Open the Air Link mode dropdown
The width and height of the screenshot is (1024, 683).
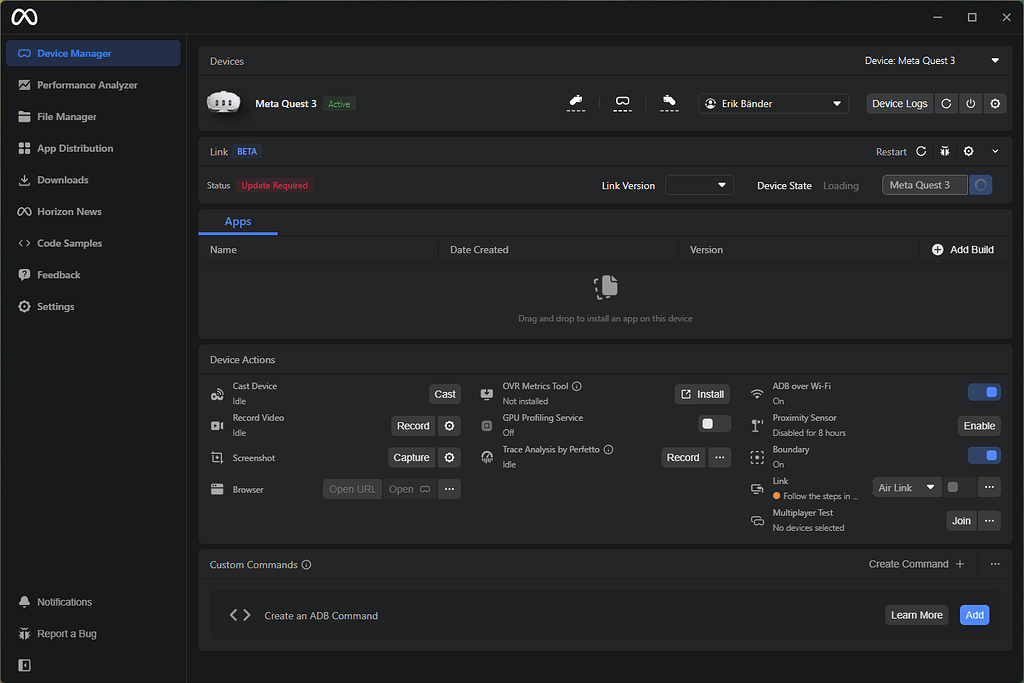(x=907, y=488)
